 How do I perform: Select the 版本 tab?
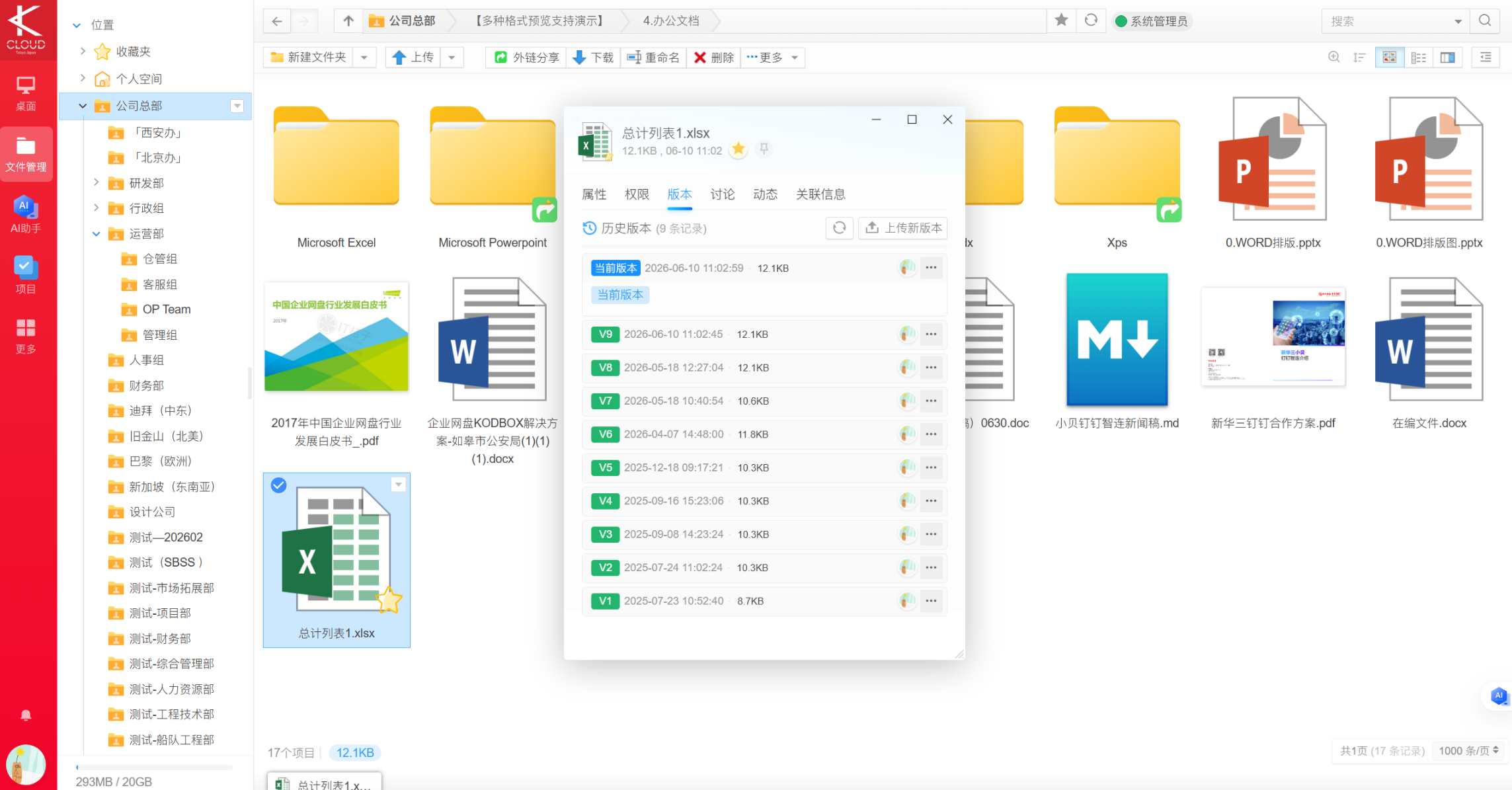click(x=680, y=194)
